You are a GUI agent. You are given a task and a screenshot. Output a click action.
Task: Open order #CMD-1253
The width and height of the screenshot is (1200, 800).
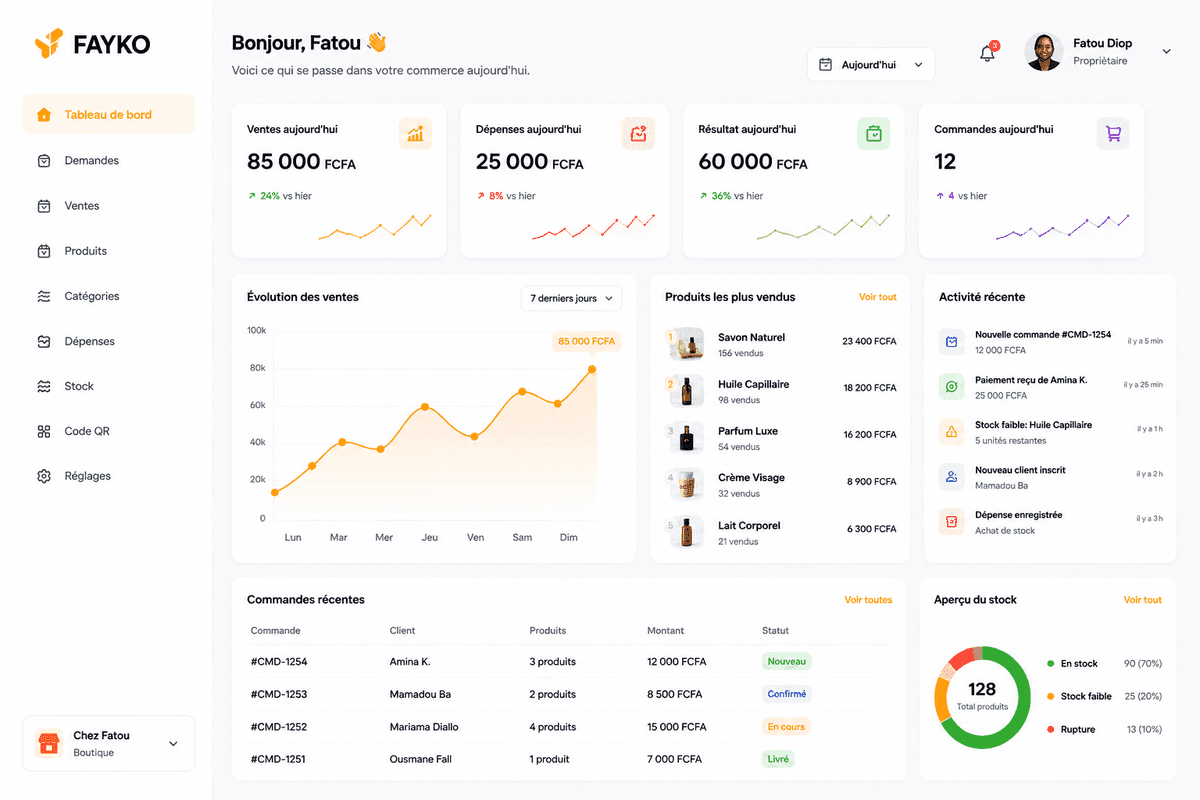click(279, 694)
